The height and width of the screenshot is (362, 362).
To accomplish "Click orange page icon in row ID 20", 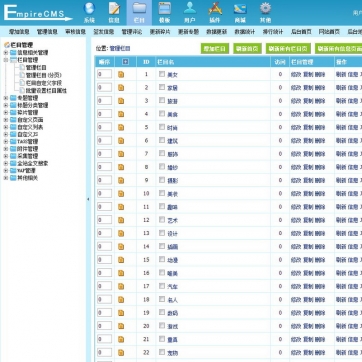I will (121, 326).
